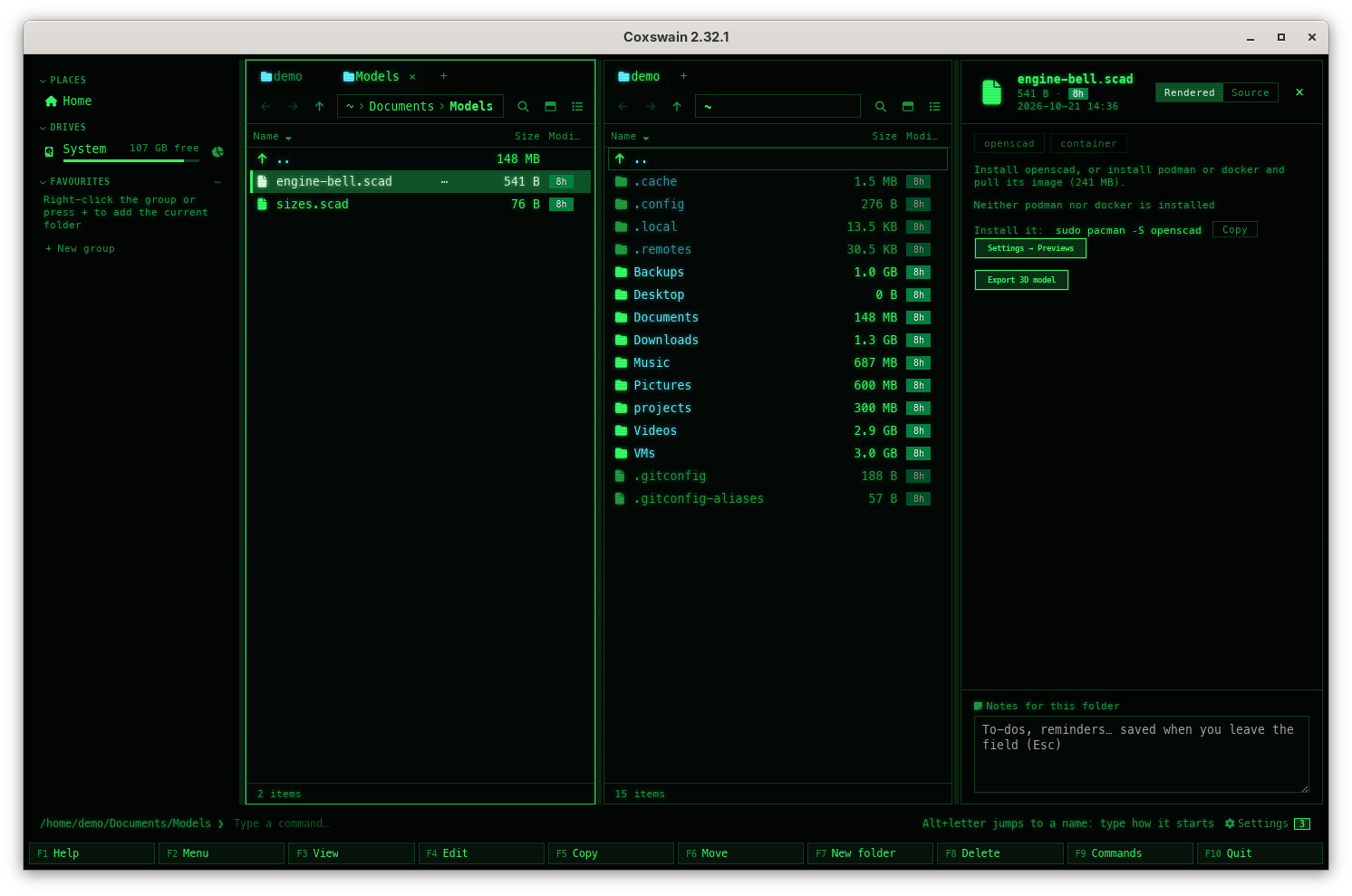
Task: Click the back arrow in the Documents › Models pane
Action: (266, 107)
